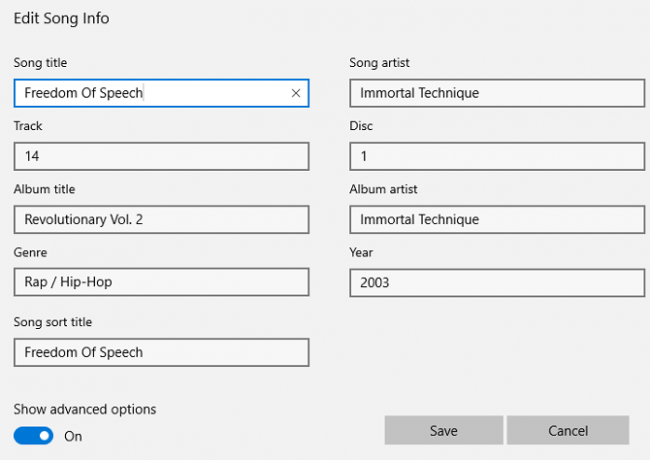Select the Track number field
This screenshot has height=460, width=650.
[x=161, y=156]
